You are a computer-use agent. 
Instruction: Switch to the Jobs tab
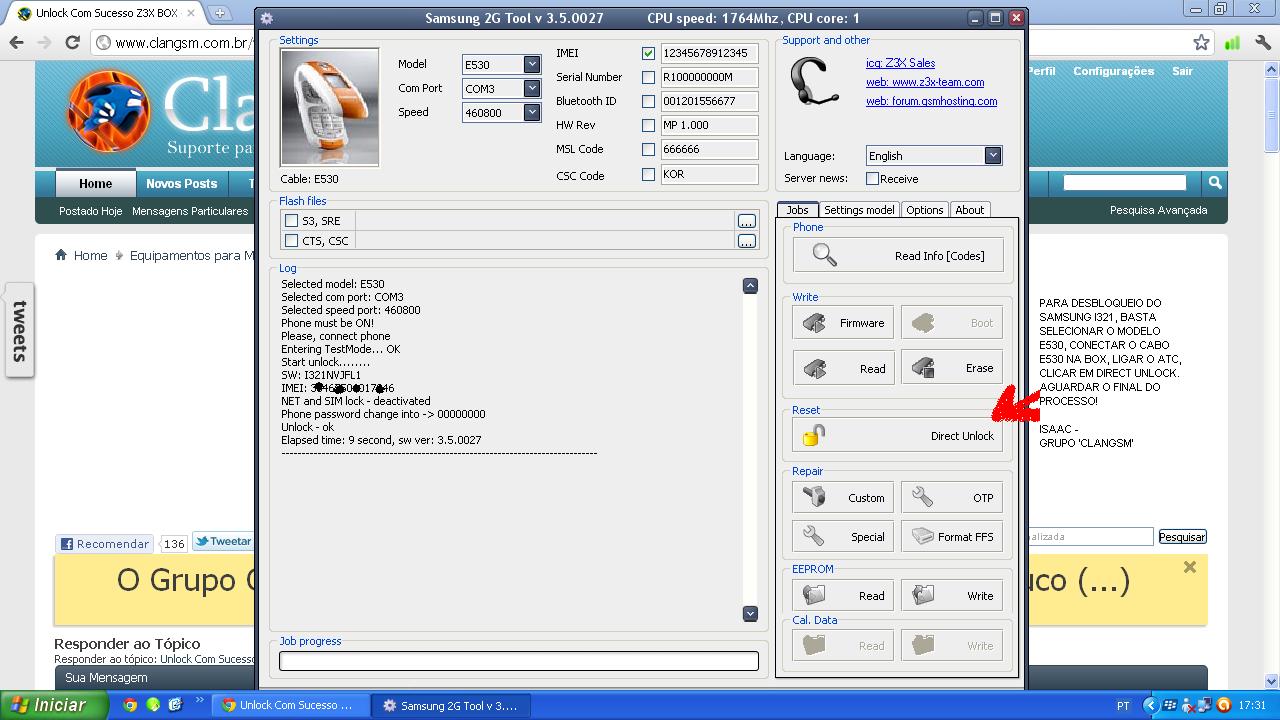tap(797, 210)
